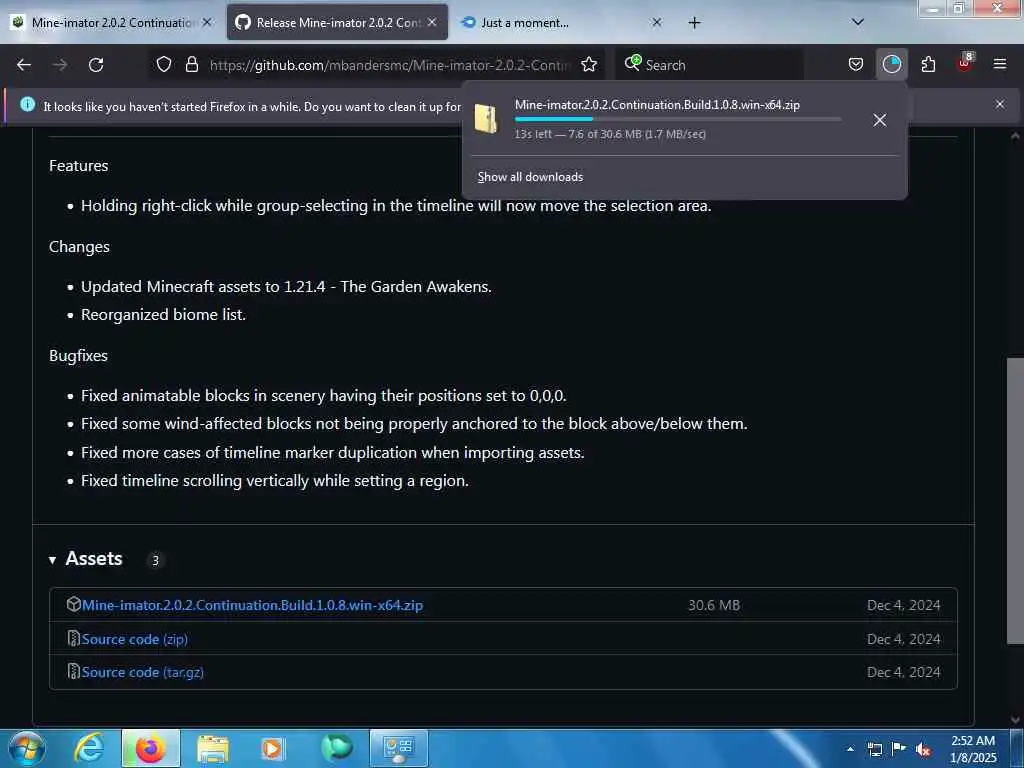
Task: Click the page's vertical scrollbar thumb
Action: 1015,501
